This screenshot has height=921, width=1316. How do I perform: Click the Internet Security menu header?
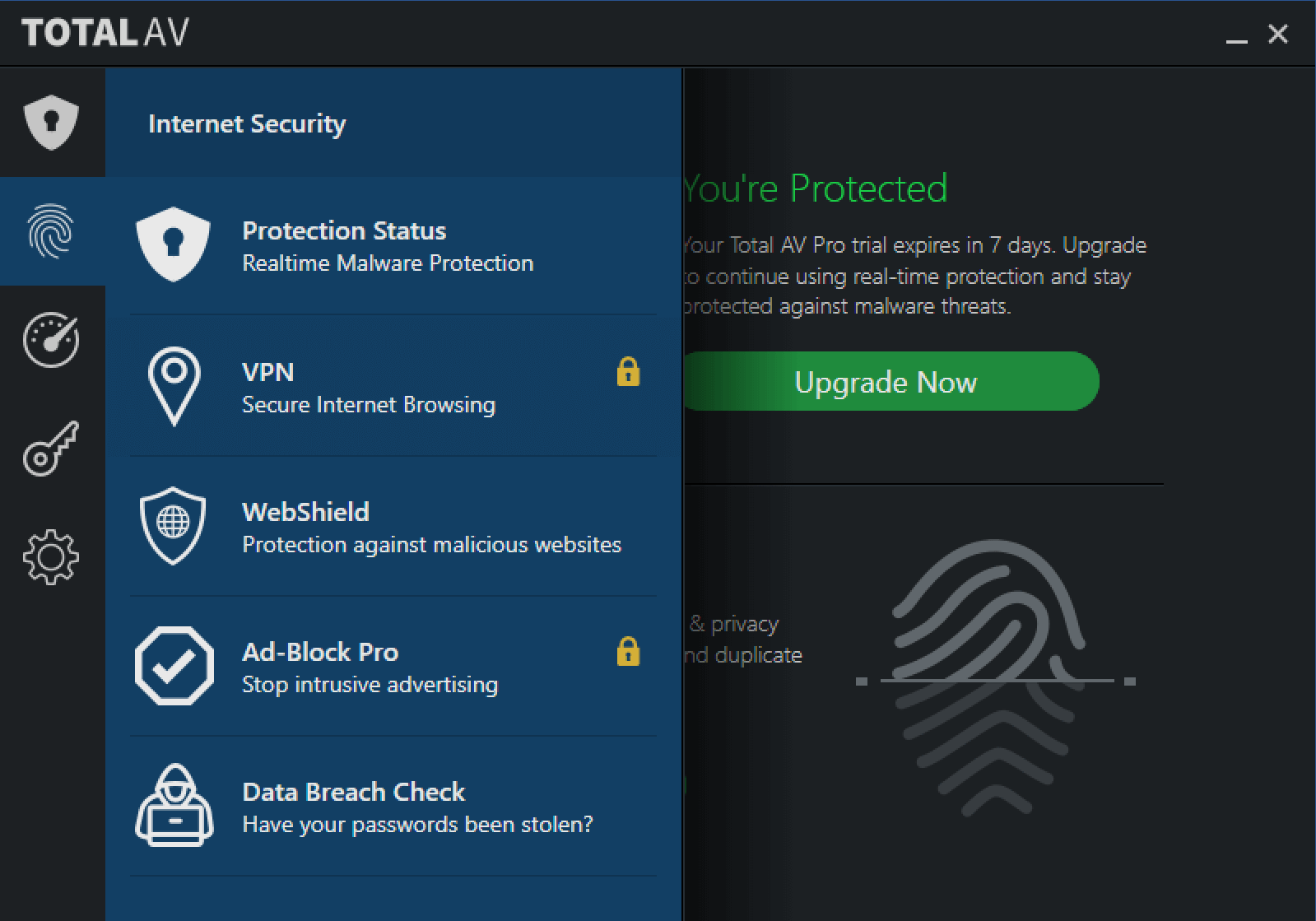point(247,123)
